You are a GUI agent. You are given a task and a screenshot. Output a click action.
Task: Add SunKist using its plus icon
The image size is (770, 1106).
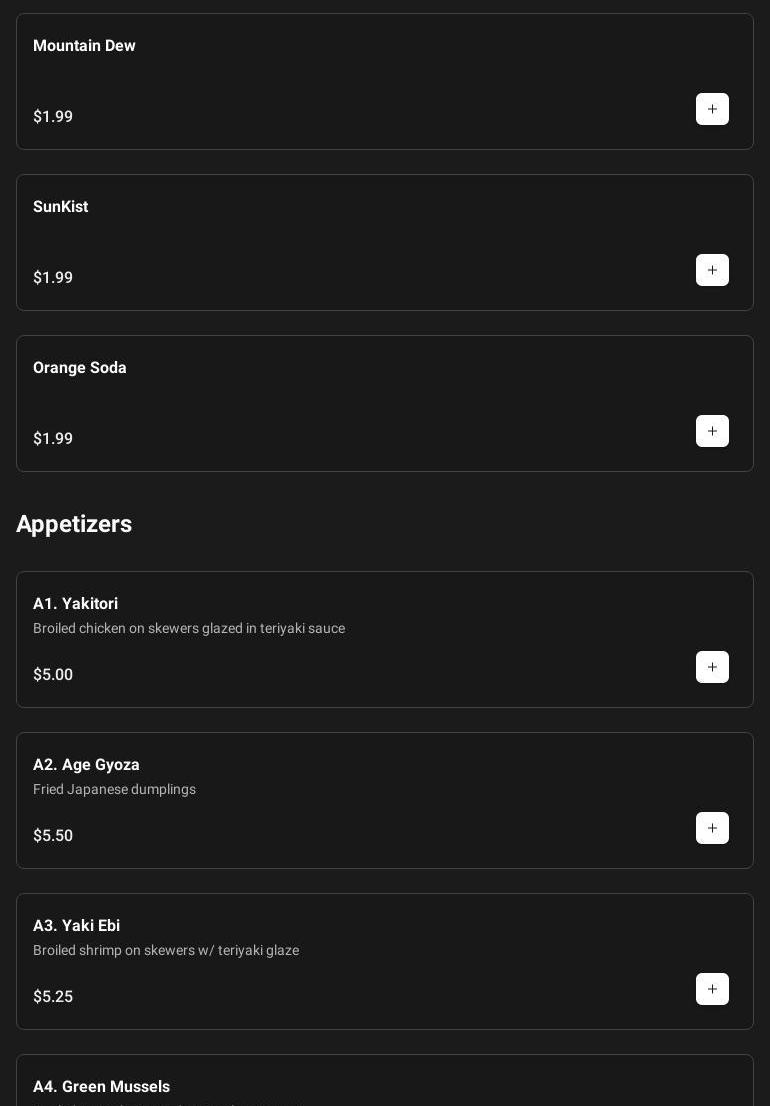712,270
